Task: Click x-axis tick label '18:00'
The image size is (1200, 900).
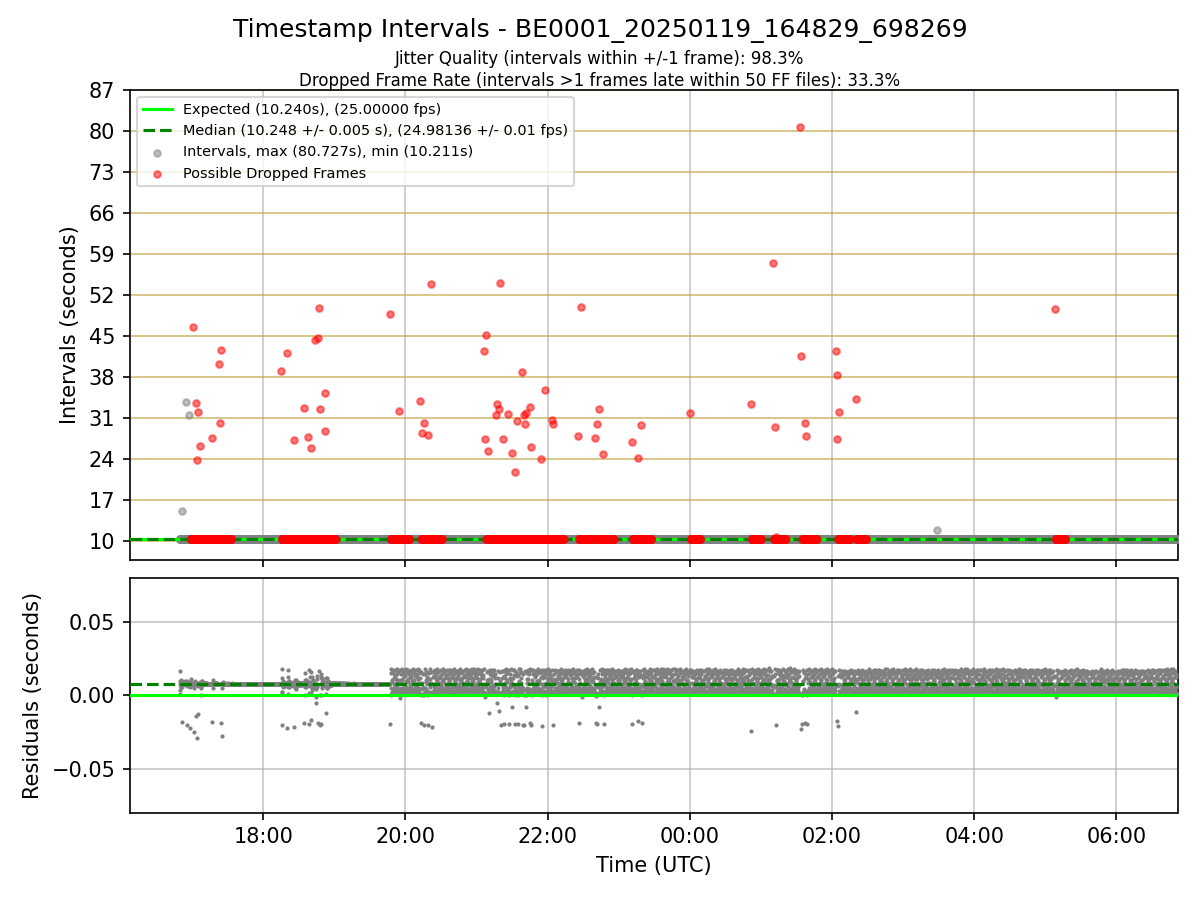Action: 263,835
